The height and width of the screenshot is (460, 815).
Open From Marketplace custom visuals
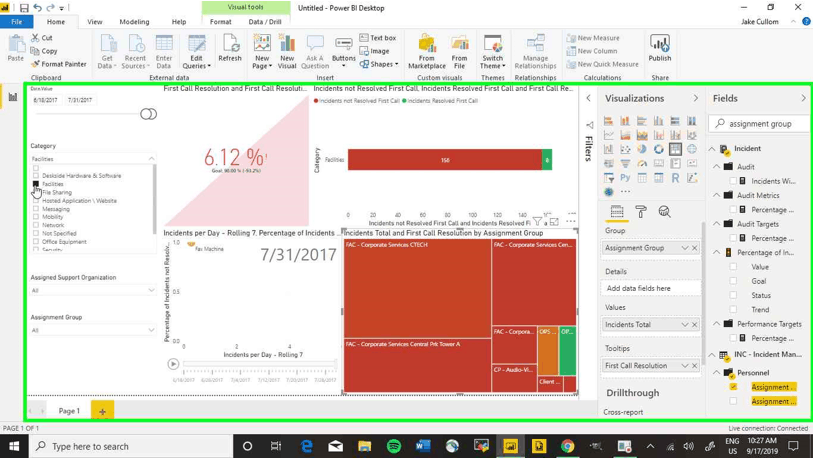427,51
